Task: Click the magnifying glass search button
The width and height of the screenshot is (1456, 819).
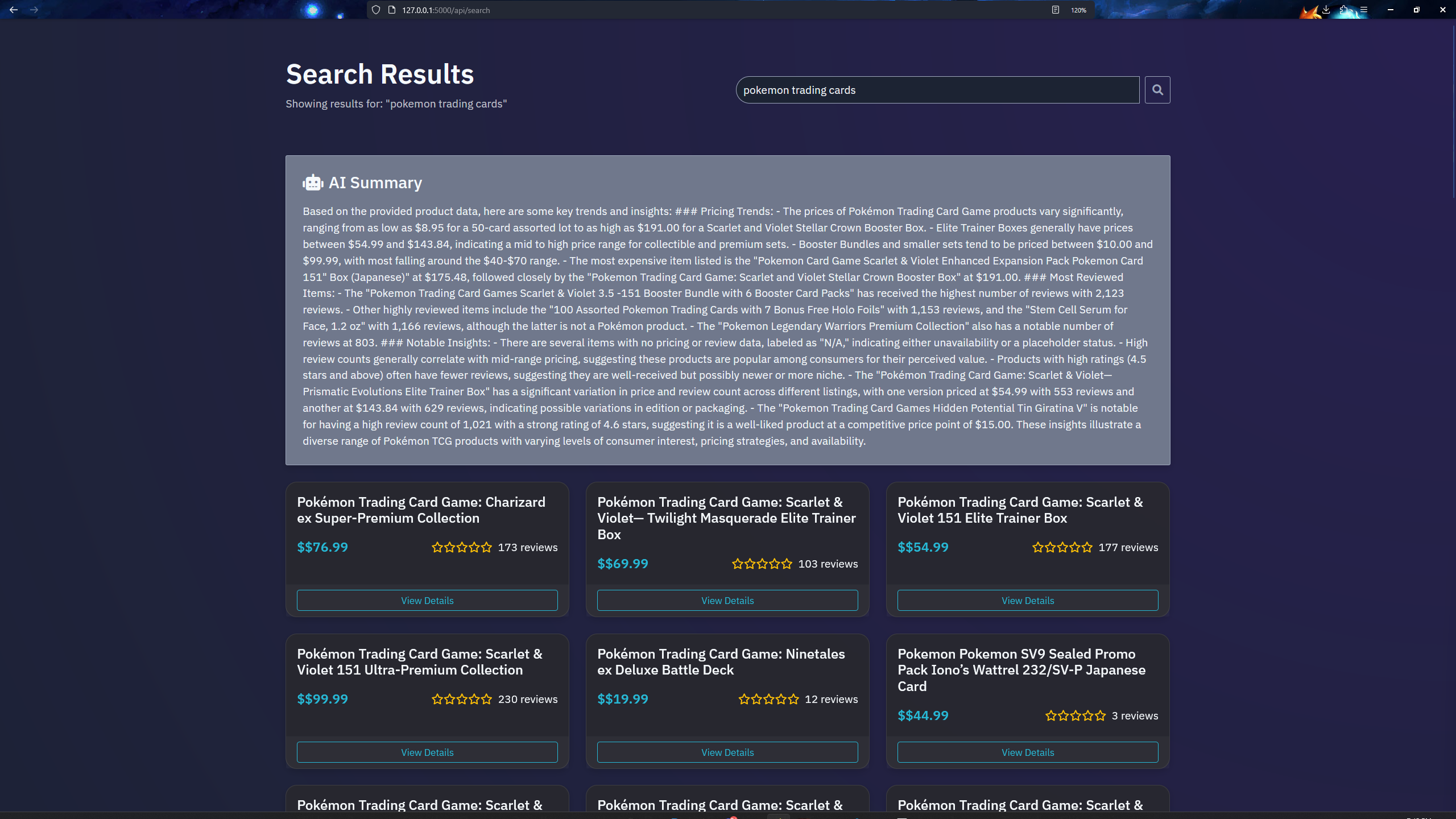Action: [1157, 90]
